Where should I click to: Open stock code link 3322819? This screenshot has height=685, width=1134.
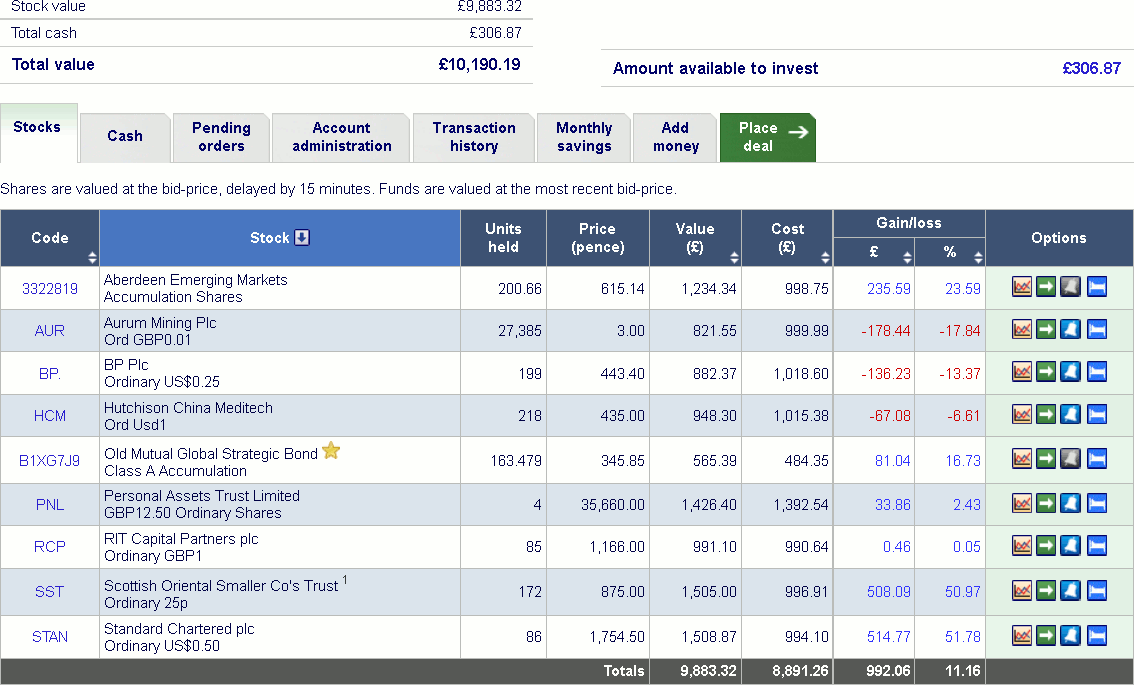pos(50,289)
